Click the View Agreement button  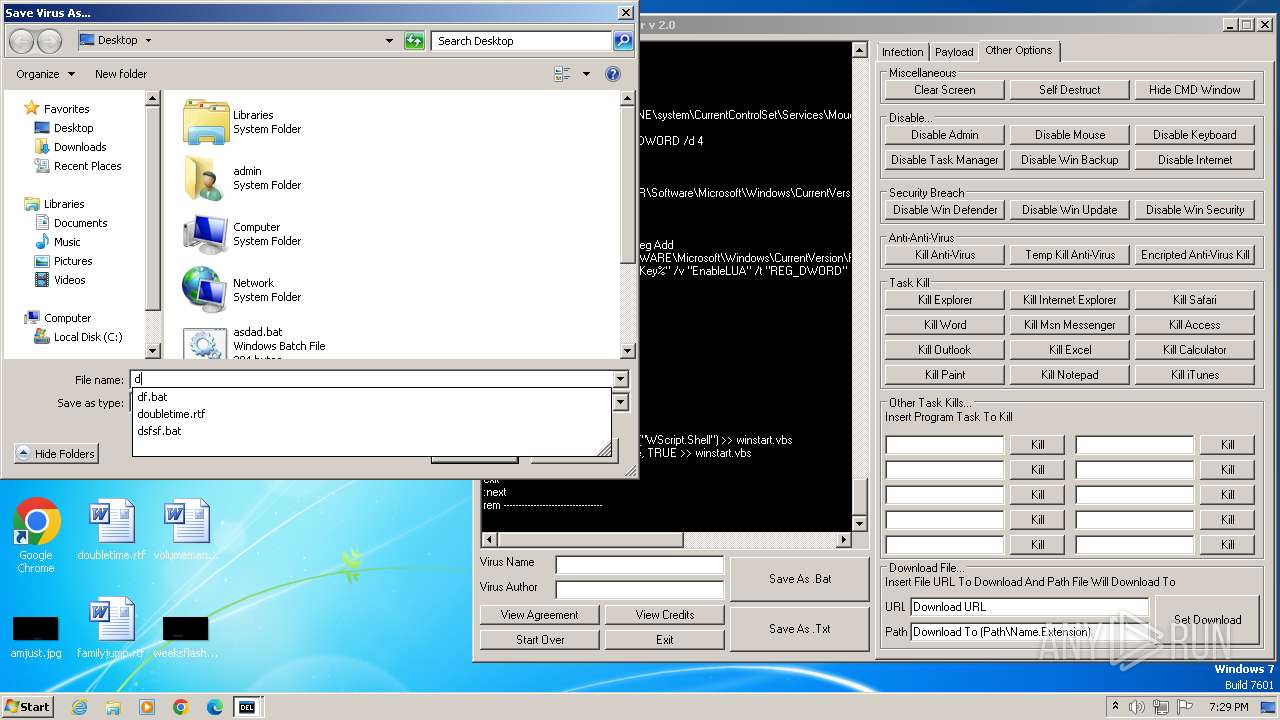540,615
